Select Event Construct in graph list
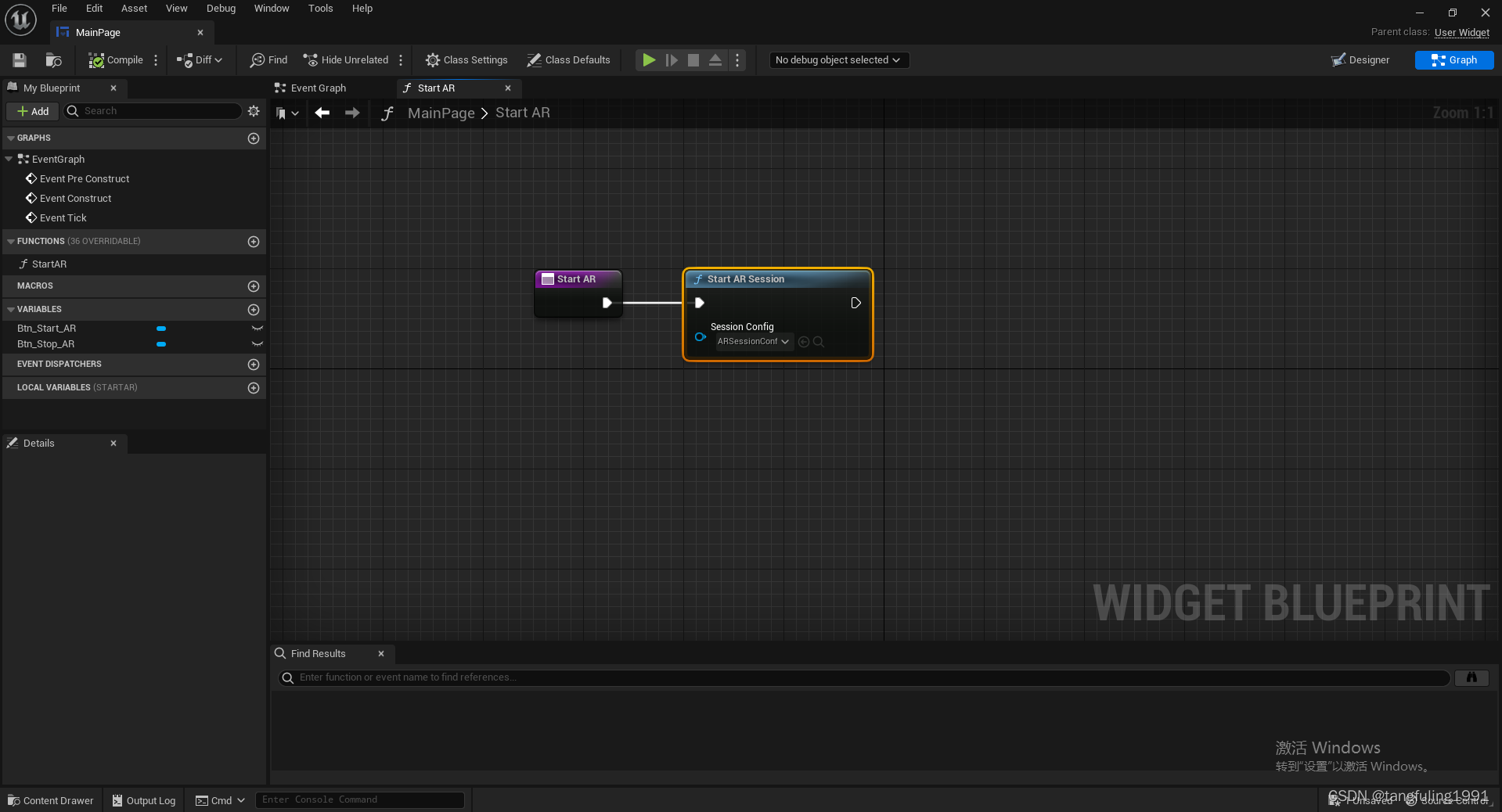 (75, 199)
